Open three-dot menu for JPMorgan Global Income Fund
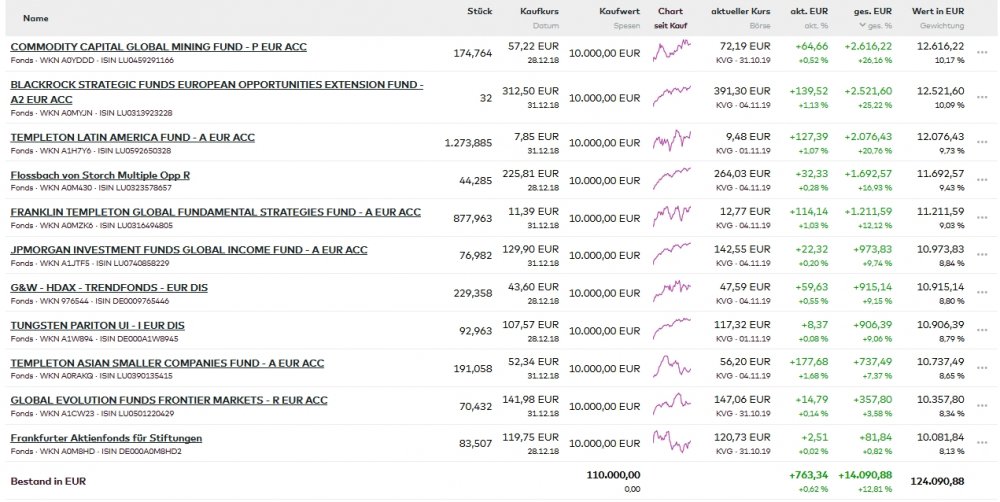1000x502 pixels. (981, 257)
